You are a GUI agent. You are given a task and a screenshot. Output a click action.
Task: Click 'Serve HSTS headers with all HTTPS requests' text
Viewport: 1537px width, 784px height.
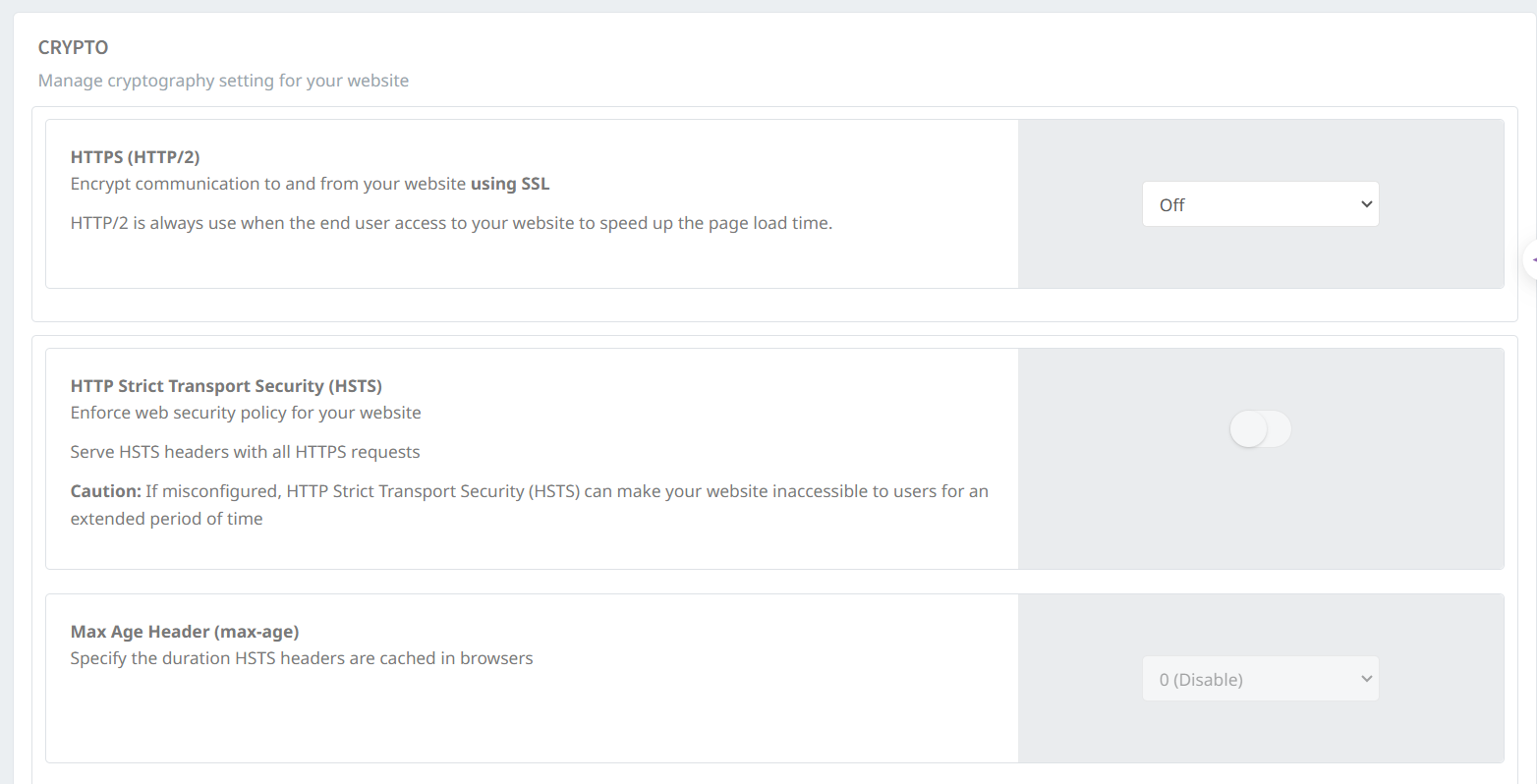coord(245,452)
